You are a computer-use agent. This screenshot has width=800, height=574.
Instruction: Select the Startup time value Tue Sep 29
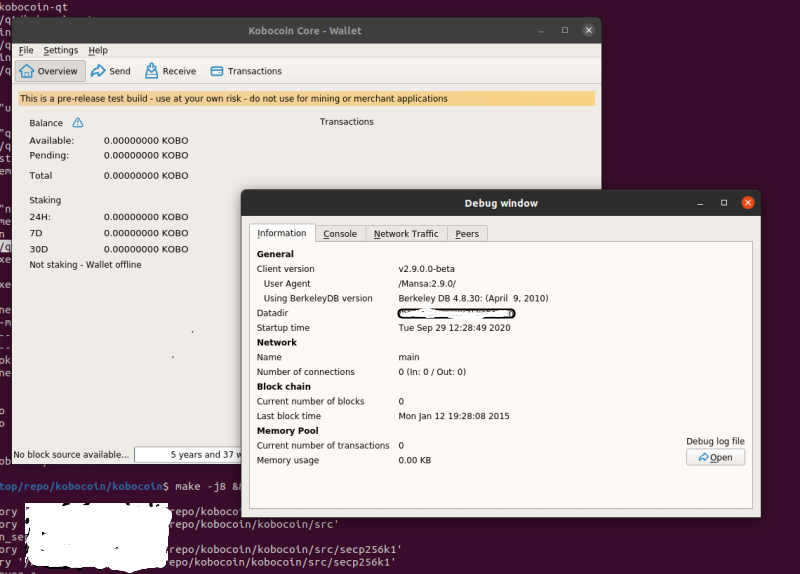click(454, 328)
